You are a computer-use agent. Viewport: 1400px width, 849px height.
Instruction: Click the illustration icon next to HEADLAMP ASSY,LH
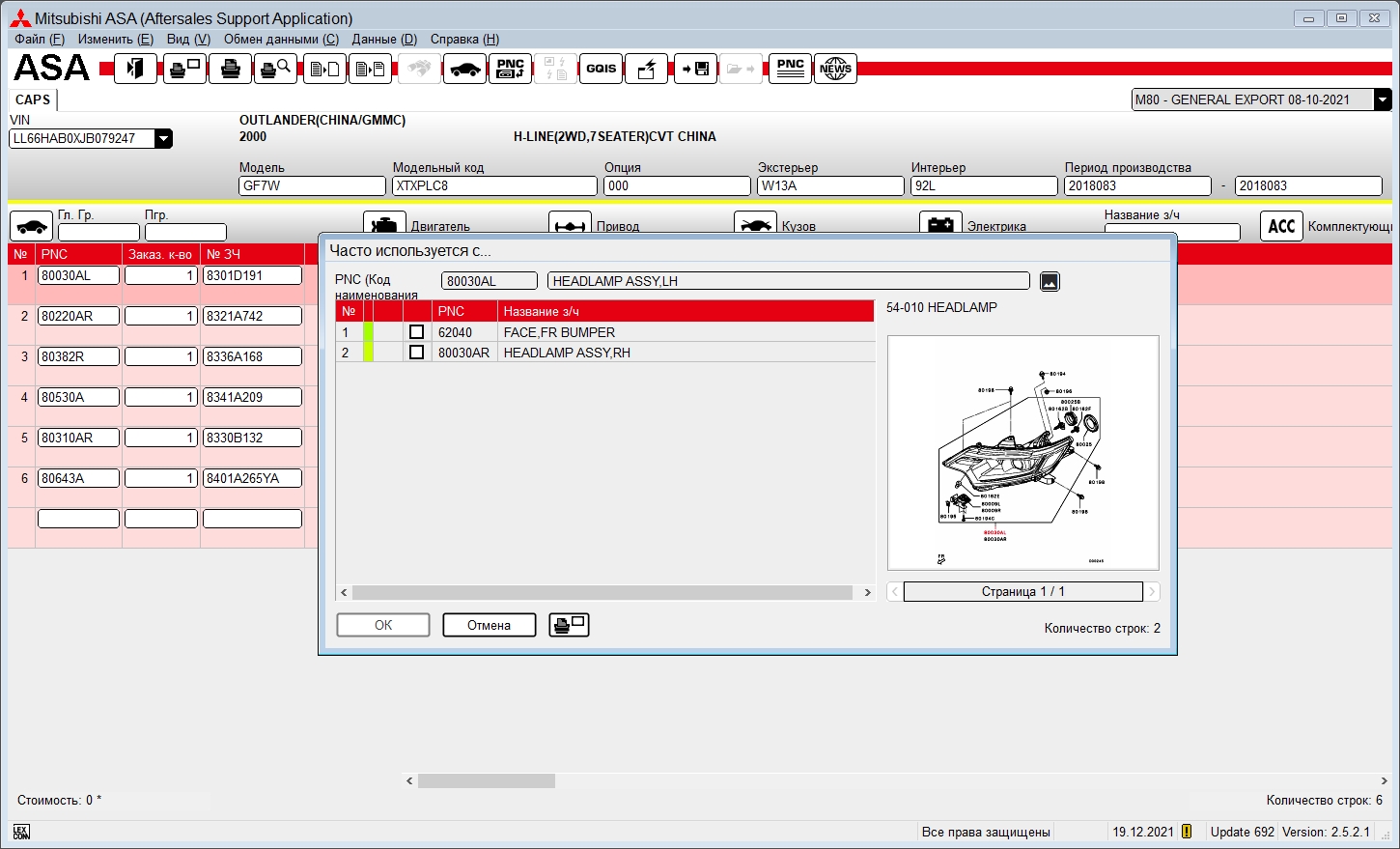tap(1050, 281)
